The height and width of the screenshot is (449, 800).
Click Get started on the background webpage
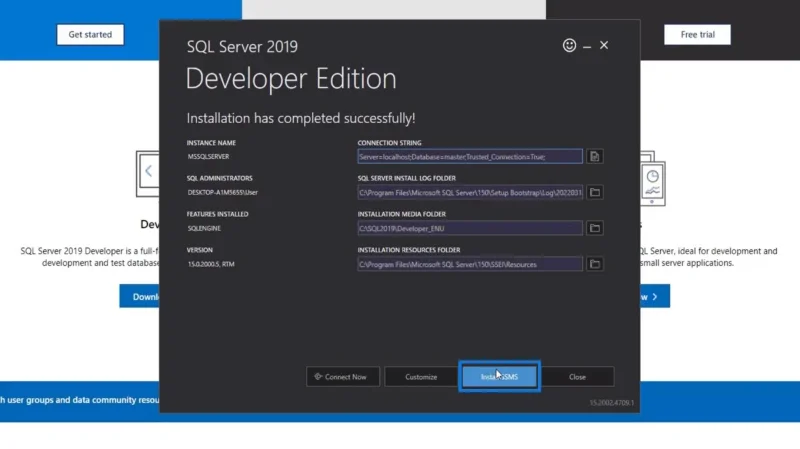(x=90, y=35)
